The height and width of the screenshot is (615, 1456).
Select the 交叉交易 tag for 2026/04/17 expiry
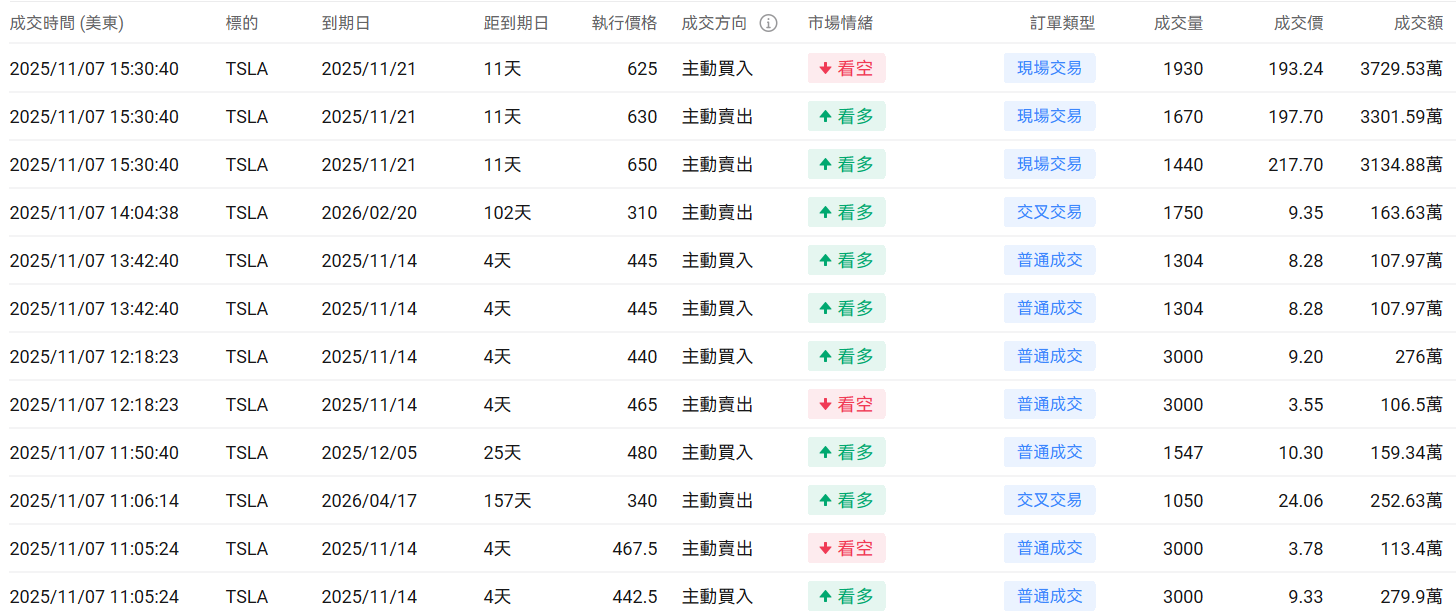[1049, 500]
